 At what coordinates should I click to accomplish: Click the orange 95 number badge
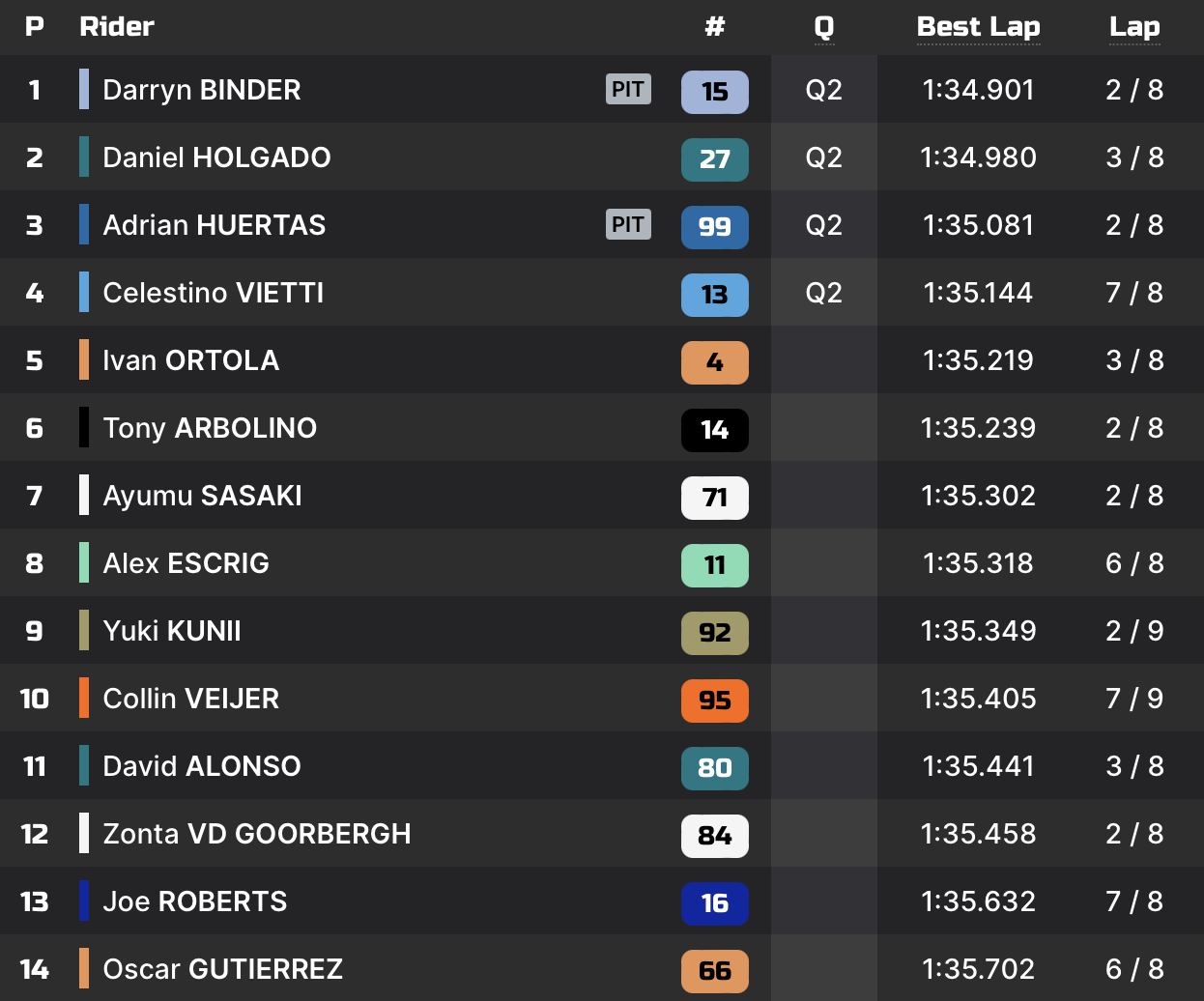[x=714, y=701]
